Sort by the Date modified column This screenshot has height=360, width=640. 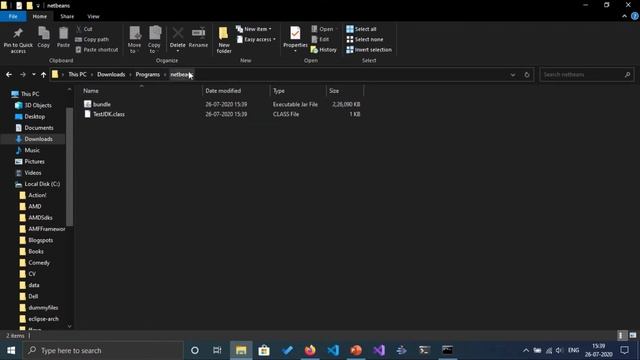click(236, 91)
